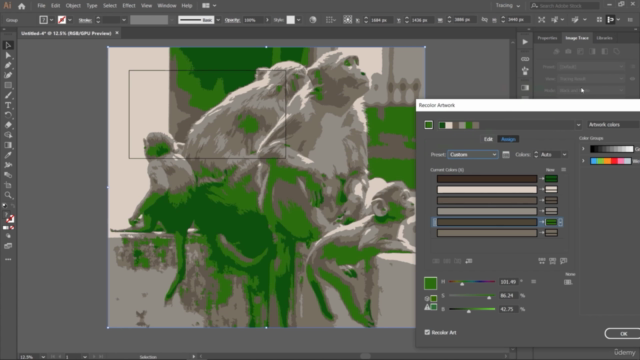
Task: Open the Object menu
Action: 73,6
